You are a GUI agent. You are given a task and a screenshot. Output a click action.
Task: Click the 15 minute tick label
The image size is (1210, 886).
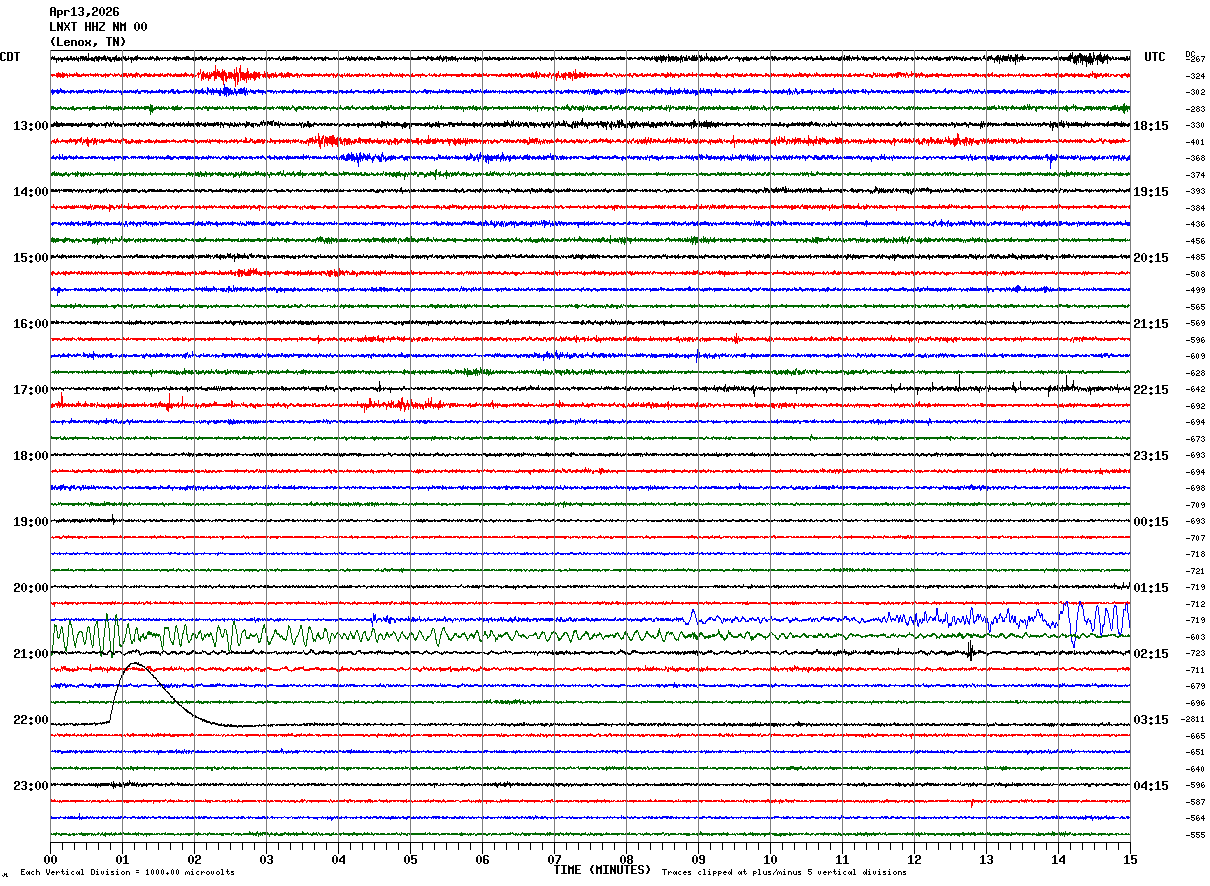[1129, 859]
